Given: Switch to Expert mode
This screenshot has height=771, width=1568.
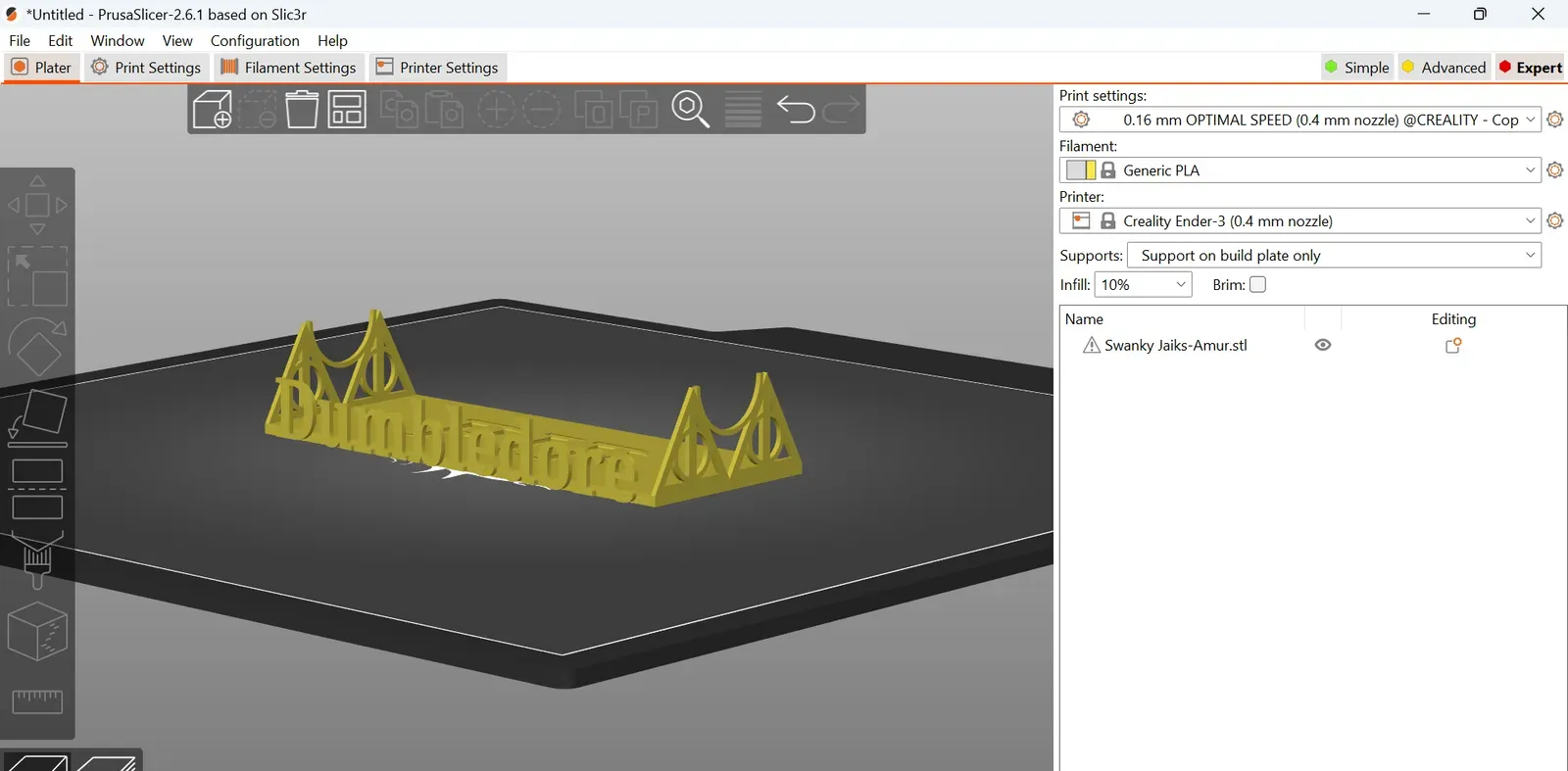Looking at the screenshot, I should [x=1531, y=68].
